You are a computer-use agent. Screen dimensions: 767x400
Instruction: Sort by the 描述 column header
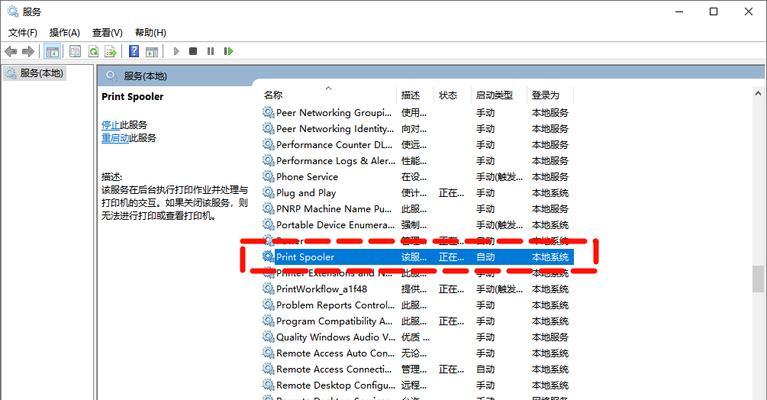tap(415, 95)
